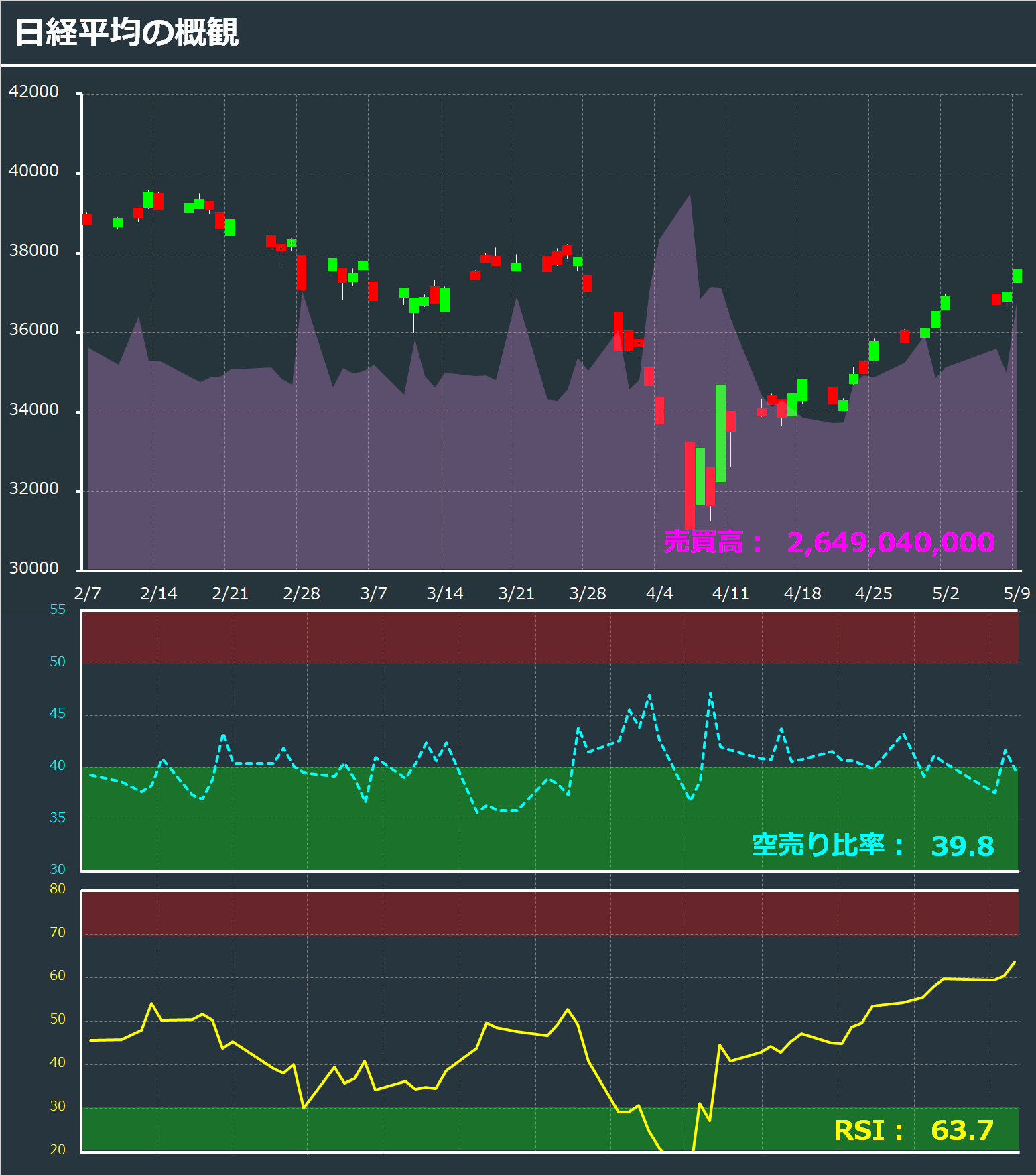This screenshot has height=1175, width=1036.
Task: Click the 2,649,040,000 volume value
Action: [891, 542]
